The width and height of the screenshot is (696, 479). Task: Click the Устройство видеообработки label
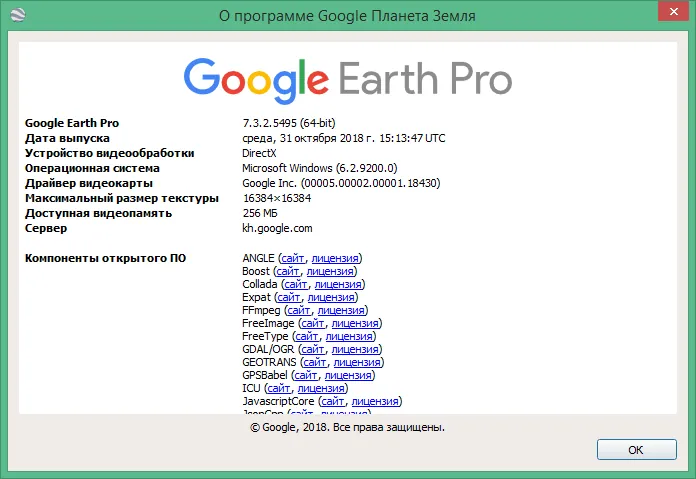coord(110,153)
